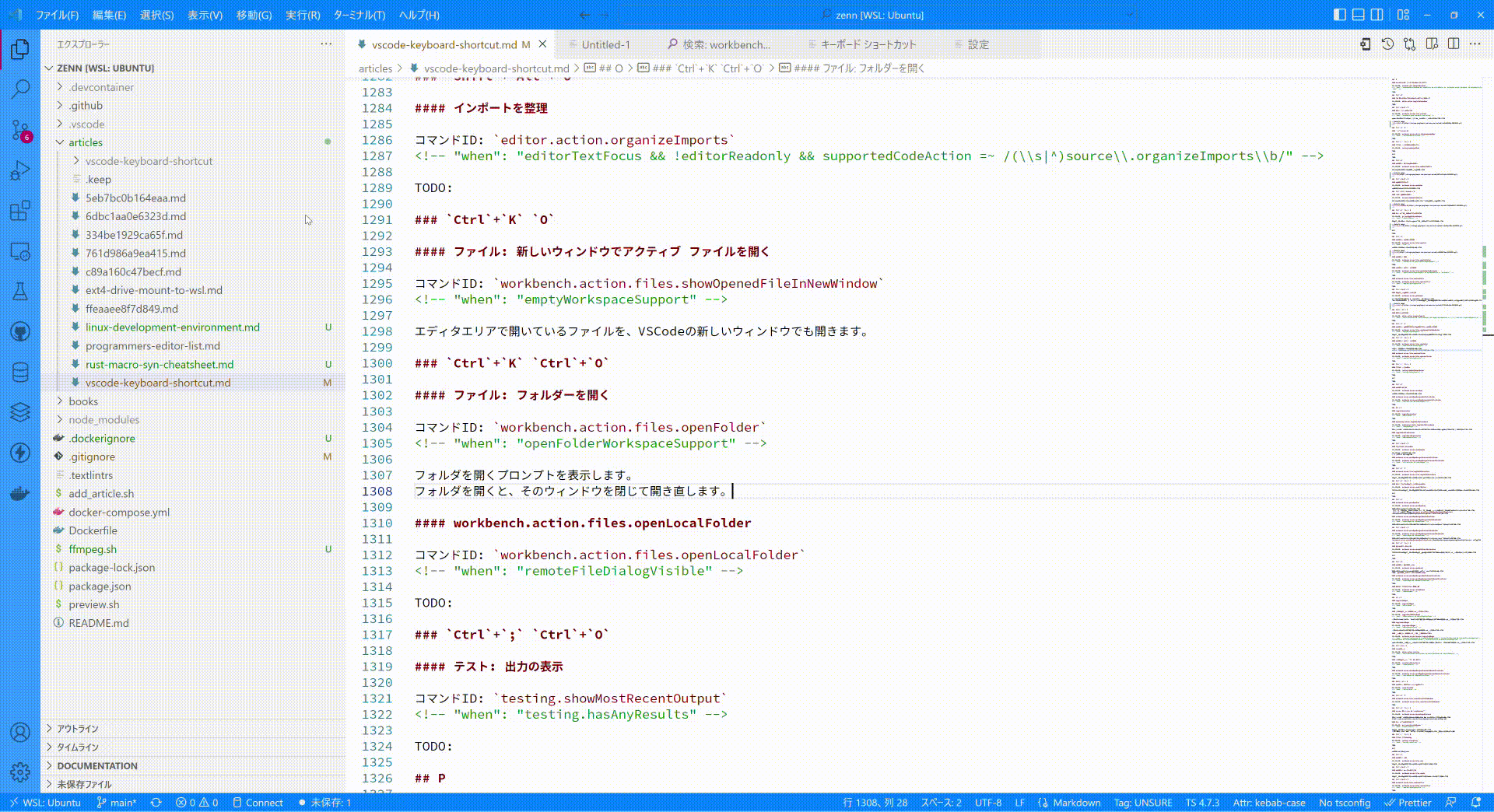Screen dimensions: 1494x812
Task: Open the editor more actions ellipsis
Action: (1475, 44)
